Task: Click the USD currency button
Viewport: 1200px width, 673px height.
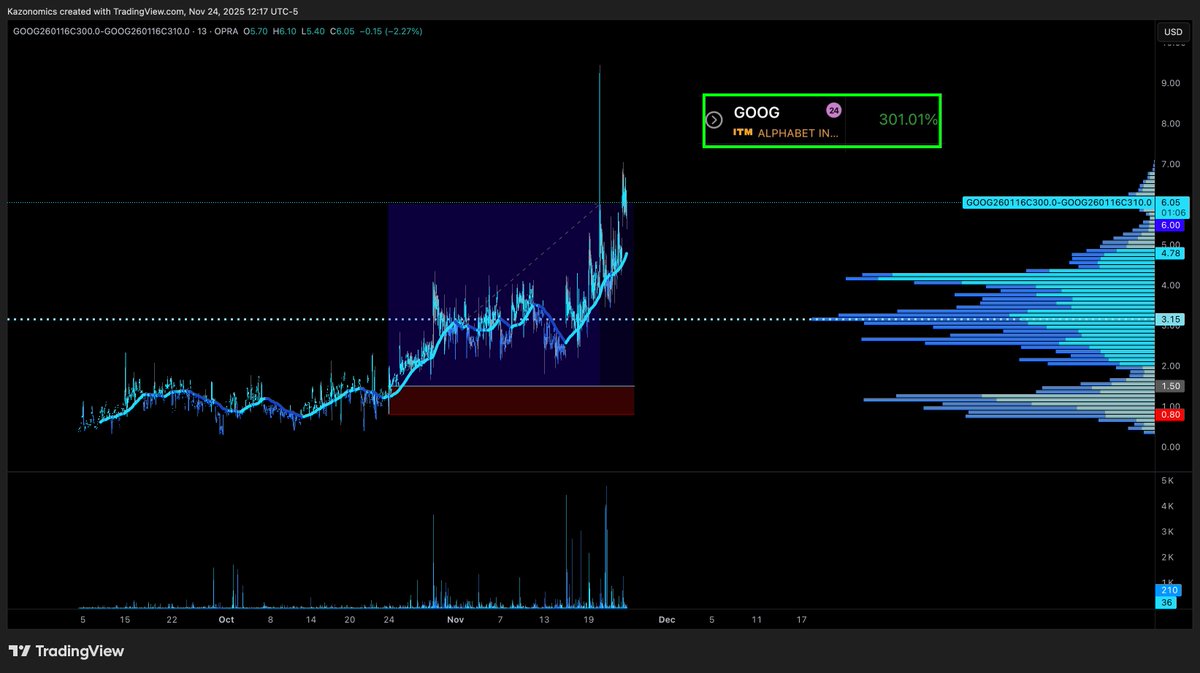Action: point(1172,33)
